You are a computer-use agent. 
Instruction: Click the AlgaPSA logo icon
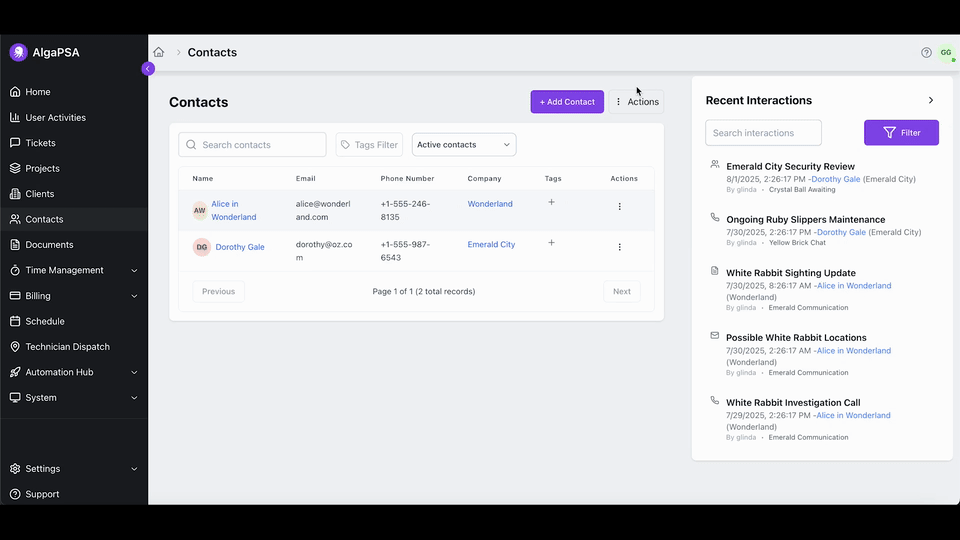pyautogui.click(x=18, y=52)
